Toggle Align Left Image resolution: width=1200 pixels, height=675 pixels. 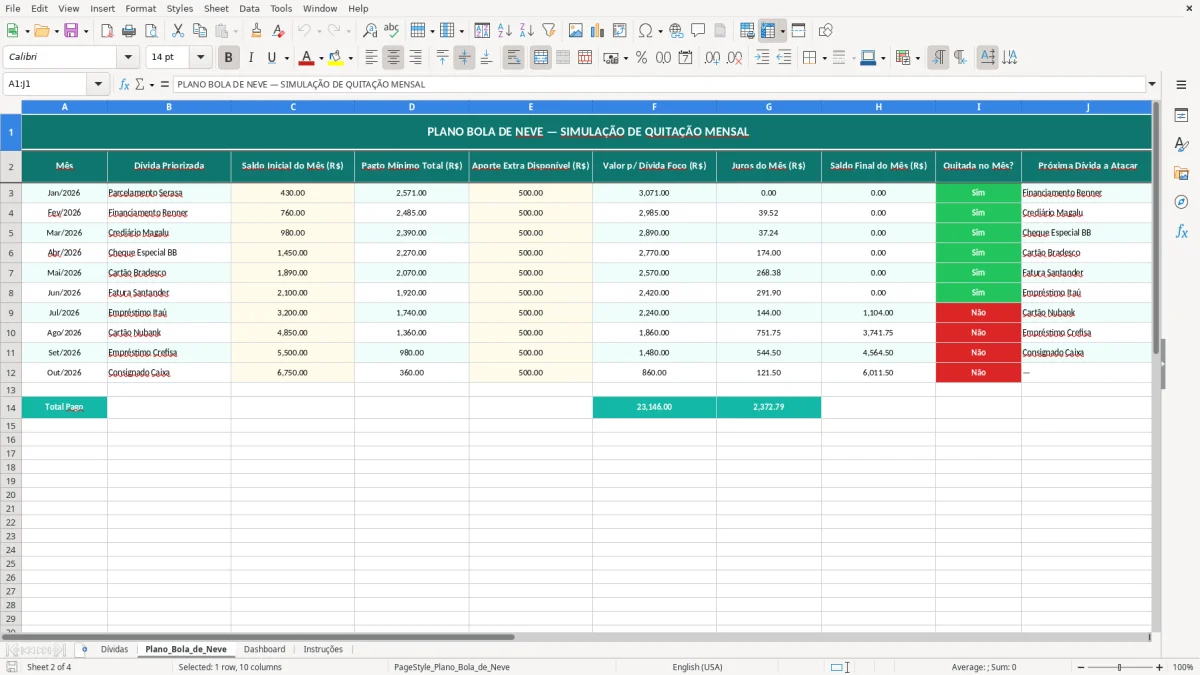tap(372, 58)
